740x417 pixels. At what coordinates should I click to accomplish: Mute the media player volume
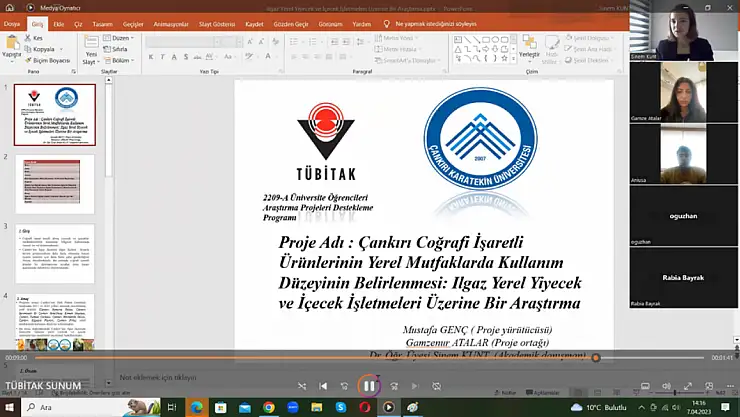pyautogui.click(x=666, y=386)
